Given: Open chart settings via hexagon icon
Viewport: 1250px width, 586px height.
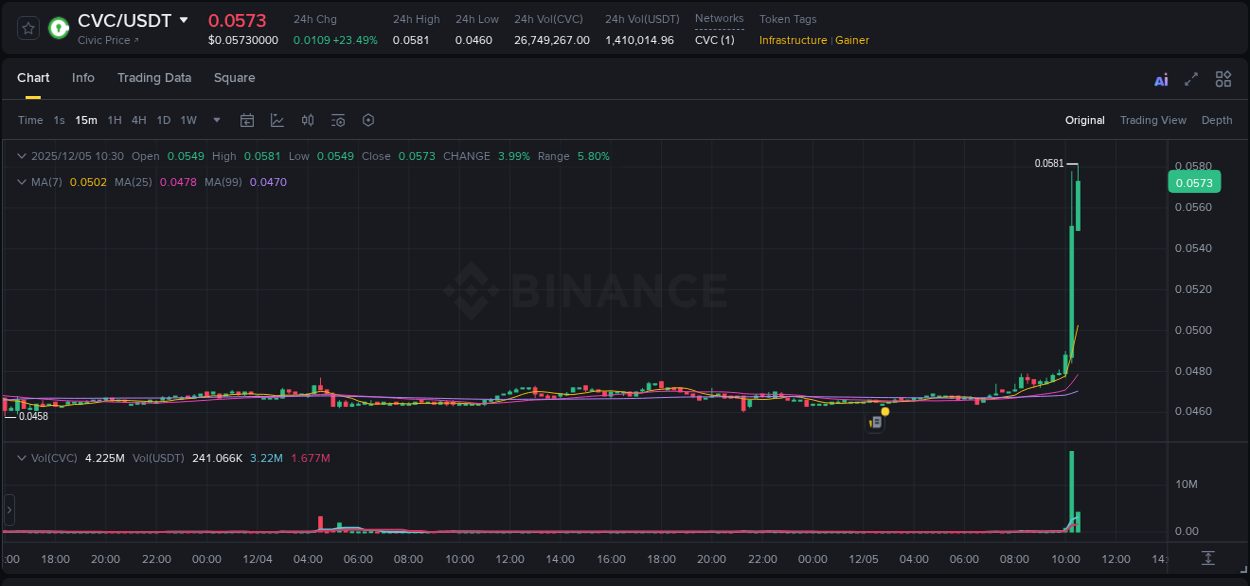Looking at the screenshot, I should coord(368,120).
